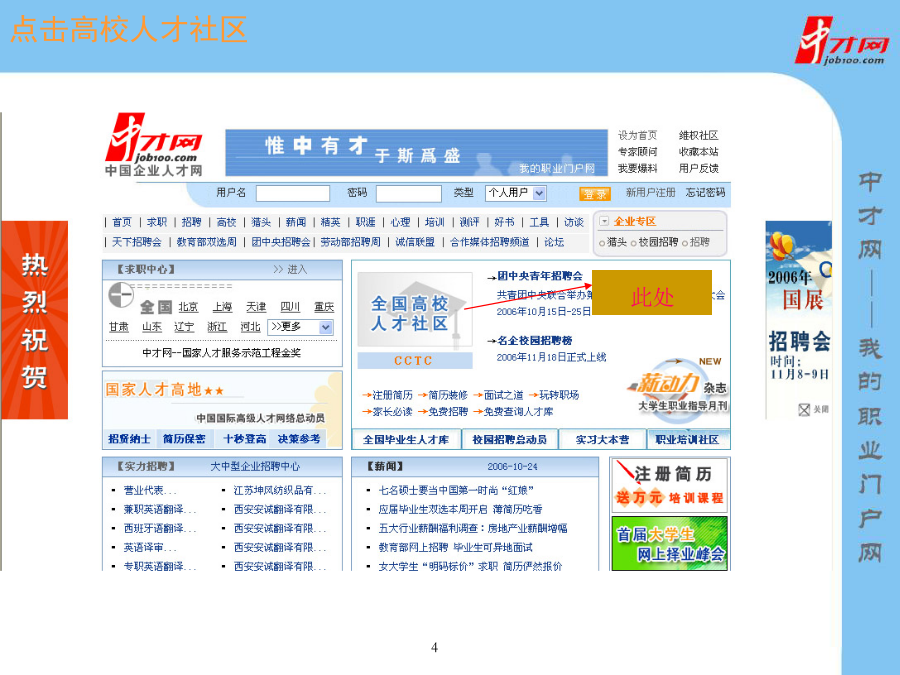The width and height of the screenshot is (900, 675).
Task: Open 诚信联盟 navigation link
Action: pyautogui.click(x=415, y=242)
